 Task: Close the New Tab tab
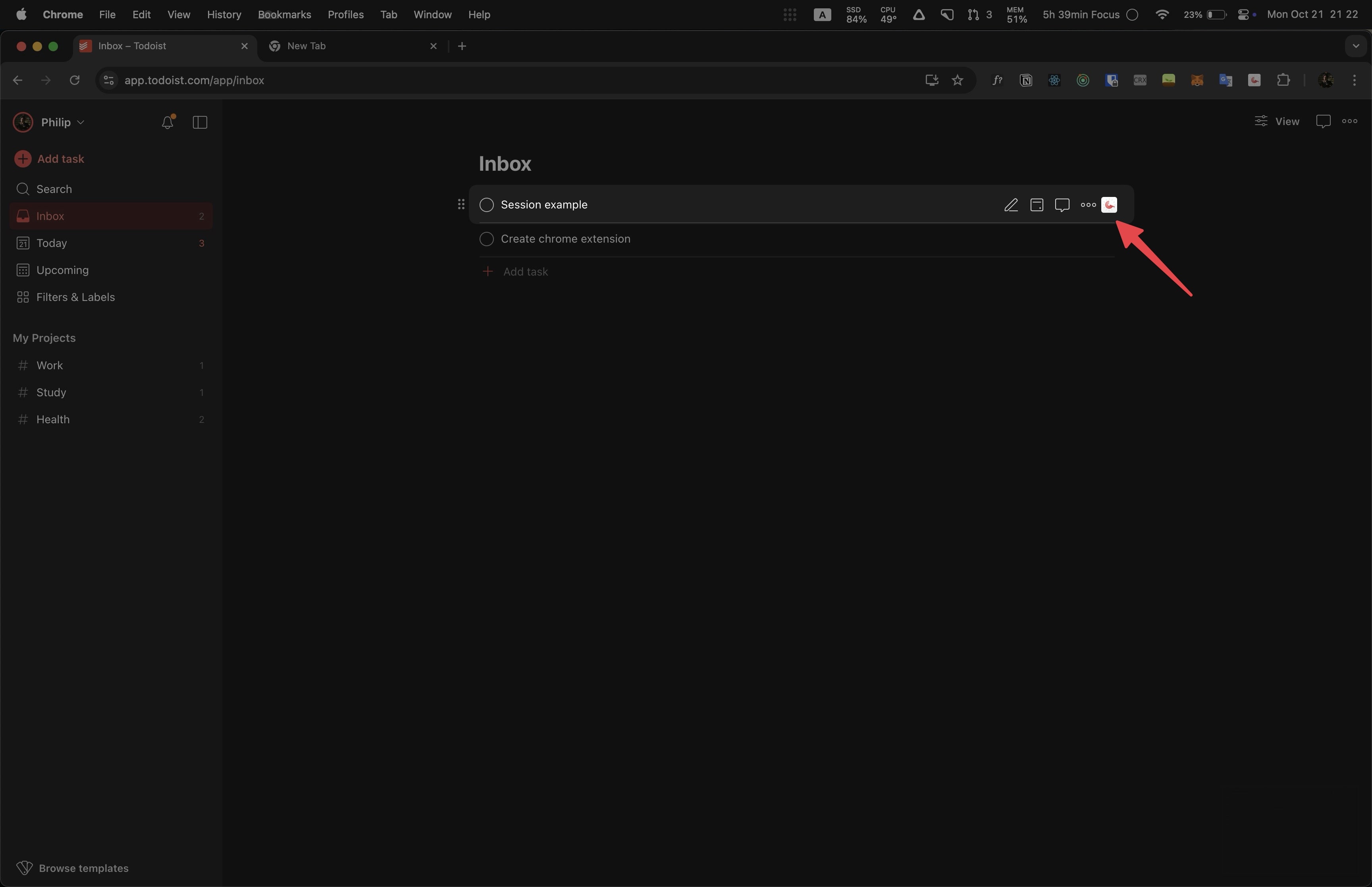(434, 46)
